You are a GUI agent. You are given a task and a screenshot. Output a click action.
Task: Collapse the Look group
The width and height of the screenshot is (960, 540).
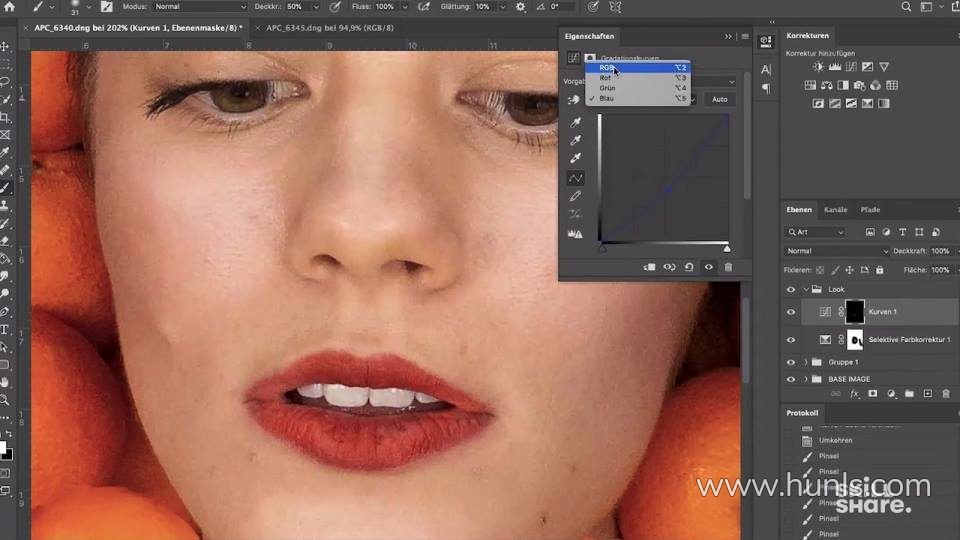coord(806,290)
